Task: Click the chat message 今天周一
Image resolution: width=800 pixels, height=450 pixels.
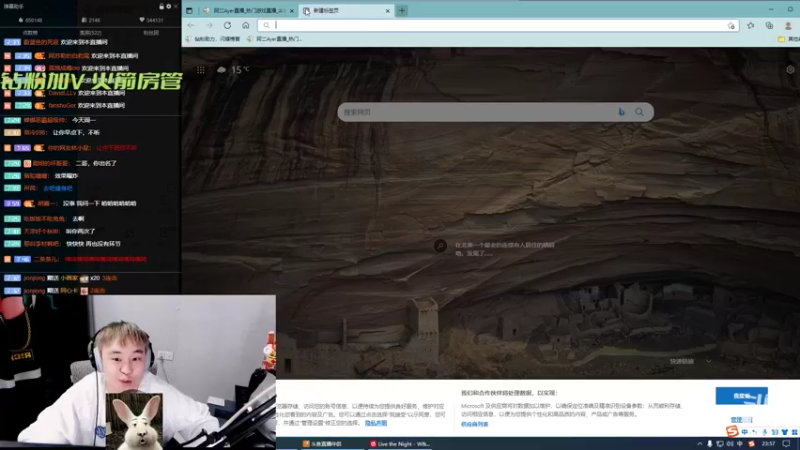Action: pyautogui.click(x=84, y=120)
